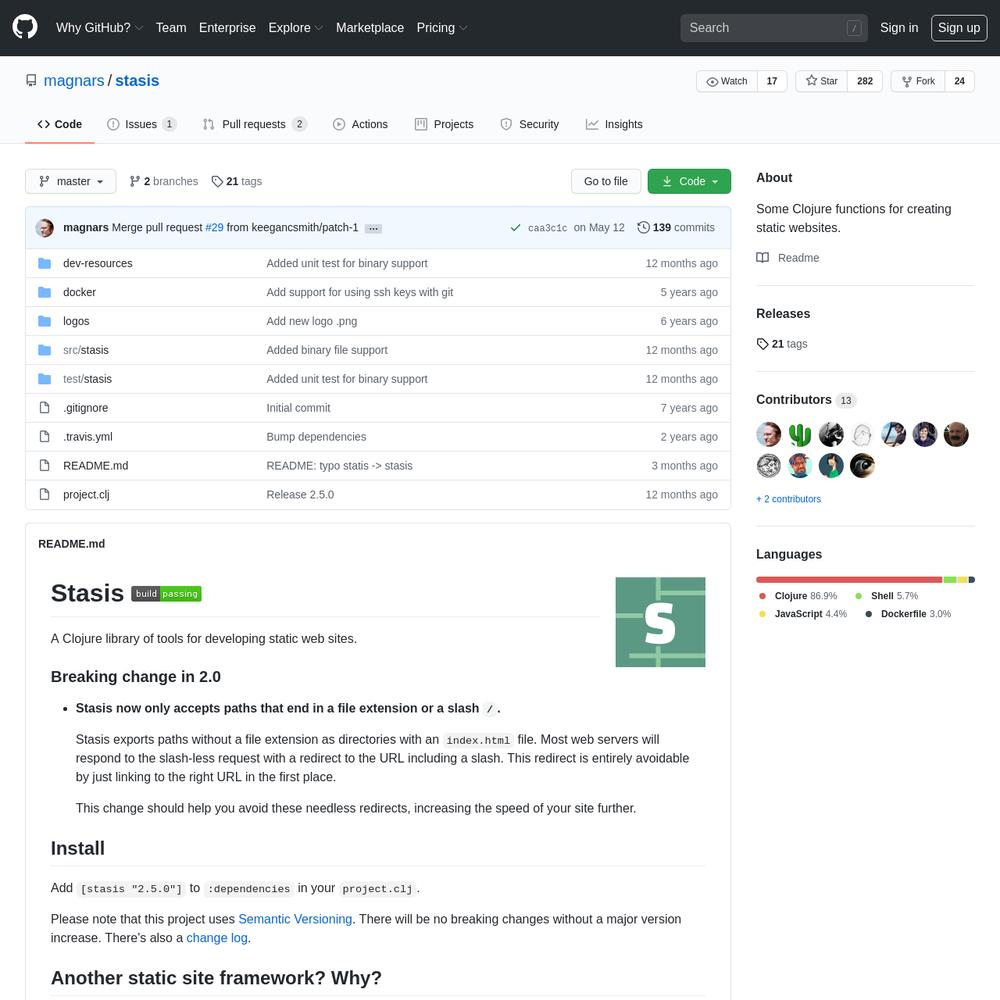1000x1000 pixels.
Task: Open the dev-resources folder icon
Action: tap(44, 263)
